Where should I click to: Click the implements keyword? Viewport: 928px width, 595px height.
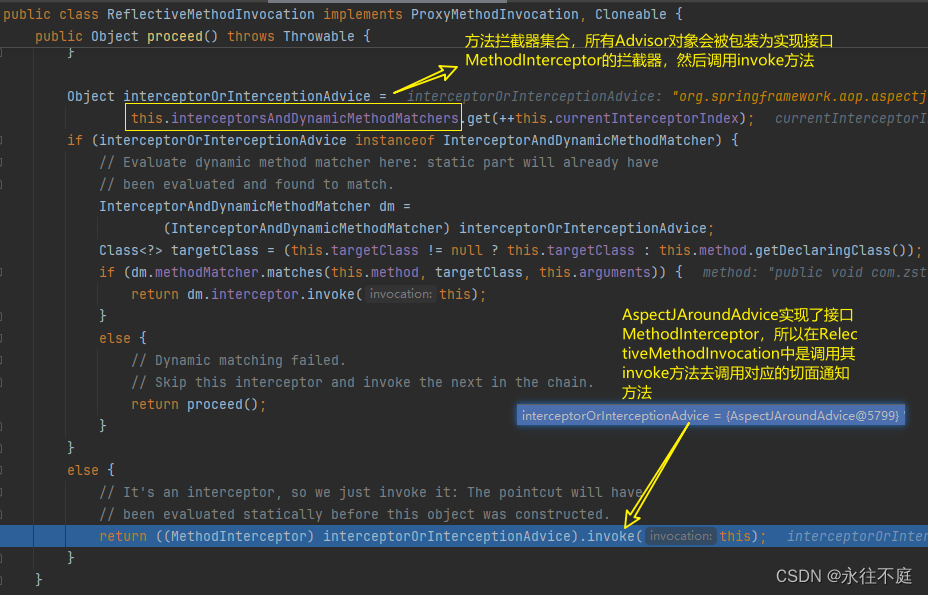[x=363, y=14]
